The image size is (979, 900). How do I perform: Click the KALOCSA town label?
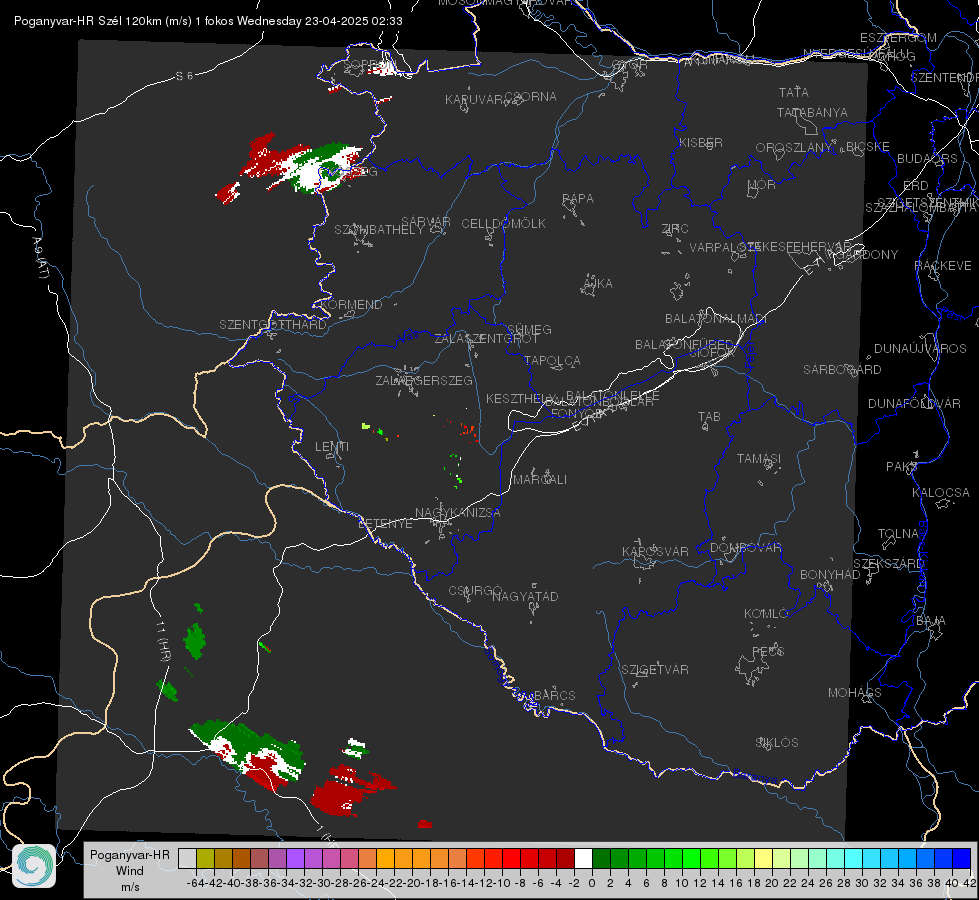tap(940, 493)
